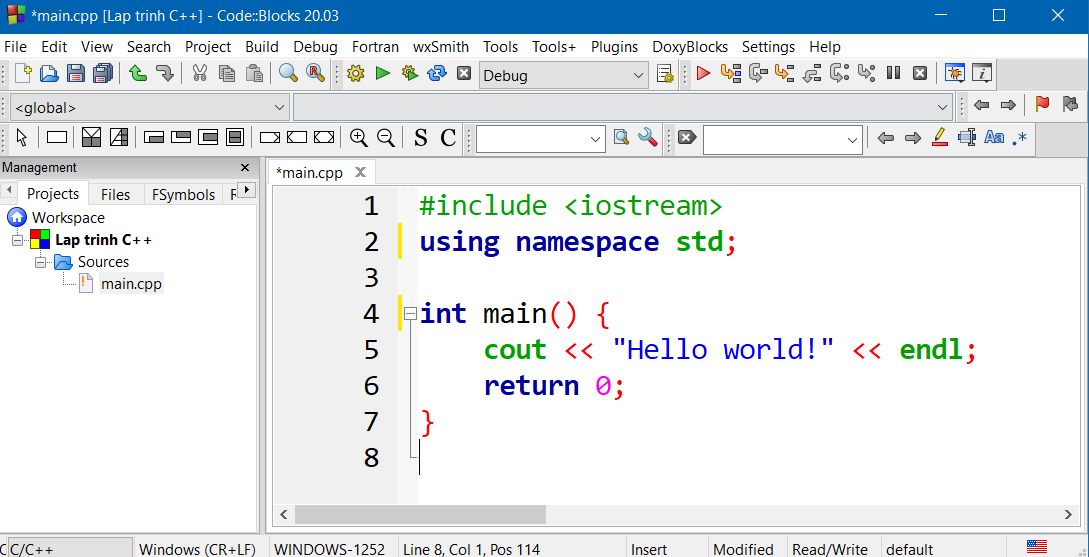Close the Management panel
This screenshot has height=557, width=1089.
tap(245, 168)
